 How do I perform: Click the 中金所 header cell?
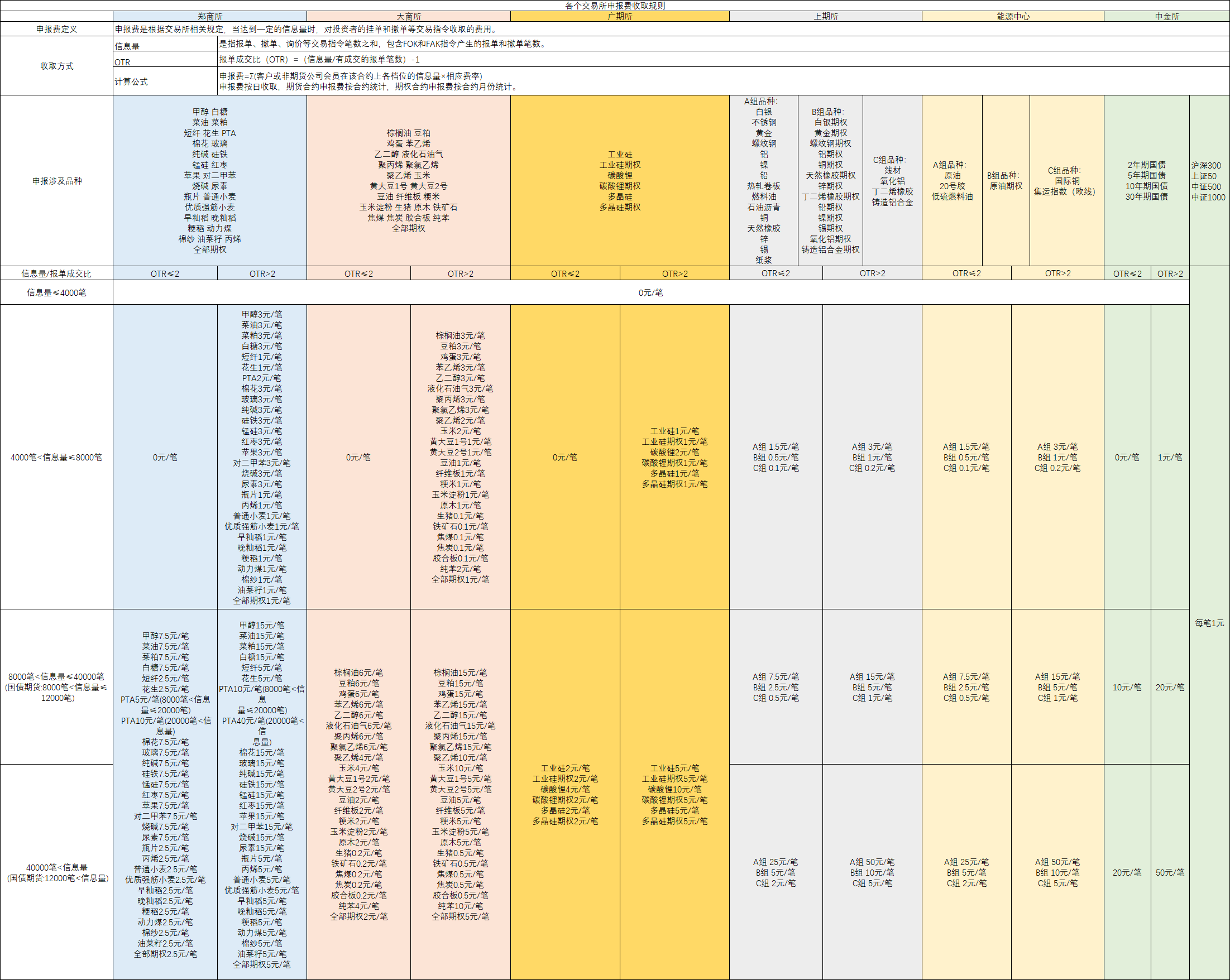pos(1167,17)
